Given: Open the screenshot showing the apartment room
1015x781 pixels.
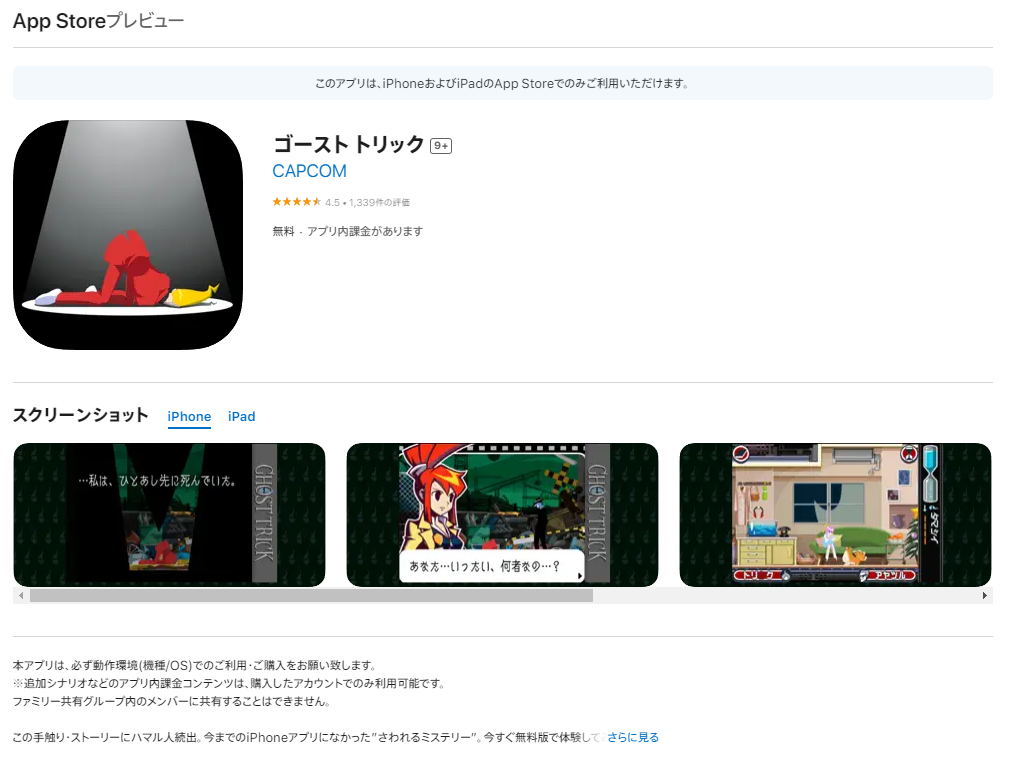Looking at the screenshot, I should click(x=835, y=514).
